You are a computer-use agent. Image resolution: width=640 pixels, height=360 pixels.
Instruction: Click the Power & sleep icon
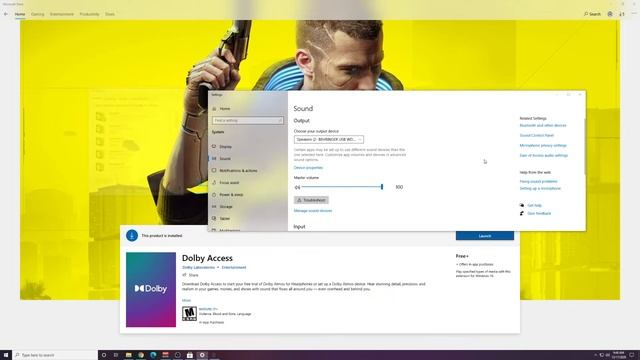214,194
